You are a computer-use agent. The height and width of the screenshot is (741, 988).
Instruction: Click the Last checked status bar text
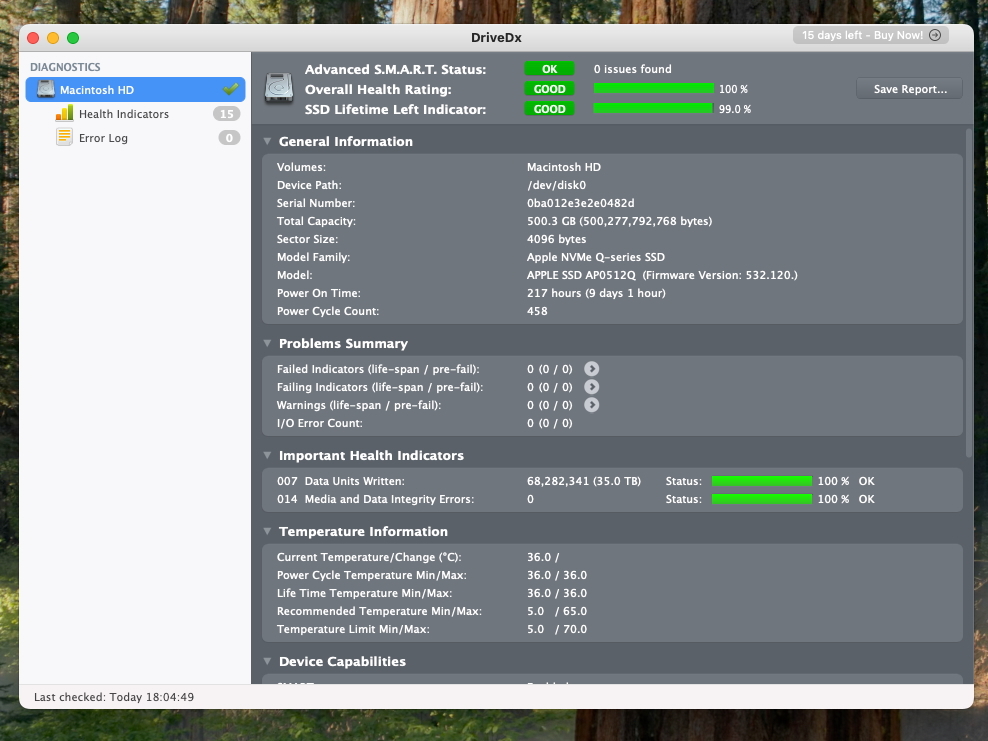click(114, 697)
